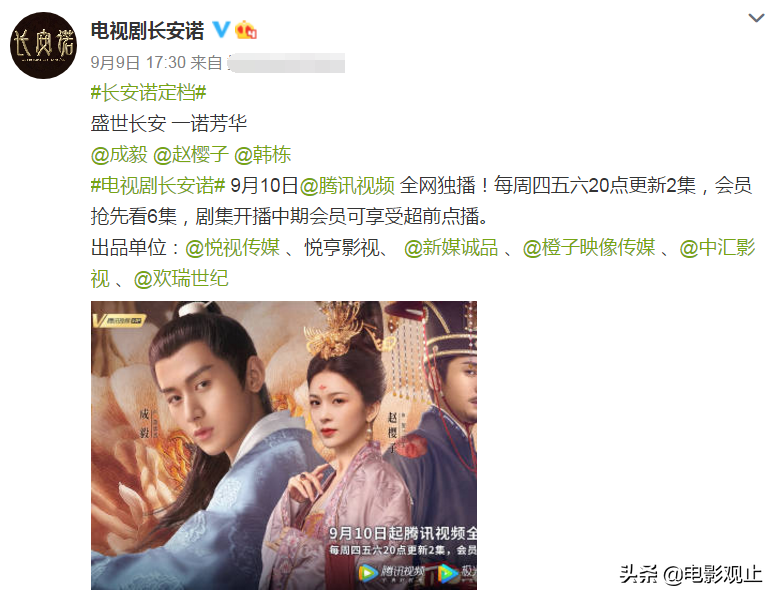The height and width of the screenshot is (601, 779).
Task: Click the Tencent Video logo on poster
Action: click(392, 573)
